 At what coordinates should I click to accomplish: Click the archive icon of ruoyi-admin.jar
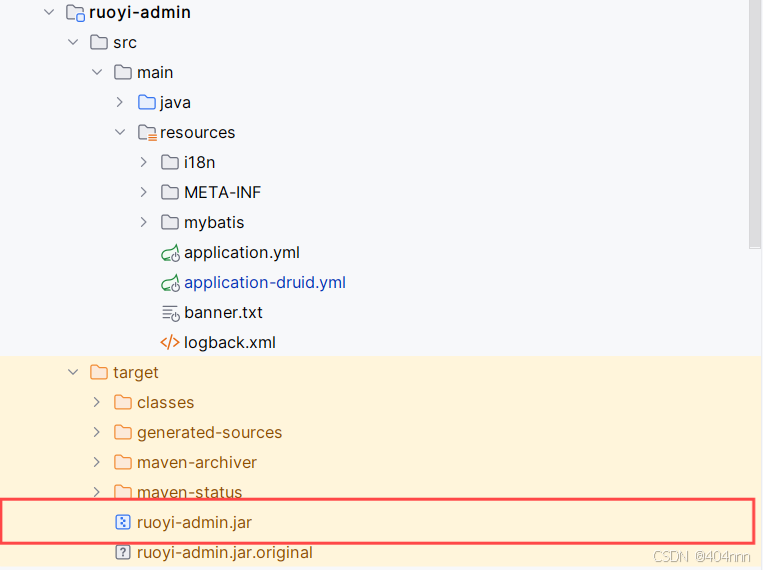click(x=123, y=522)
